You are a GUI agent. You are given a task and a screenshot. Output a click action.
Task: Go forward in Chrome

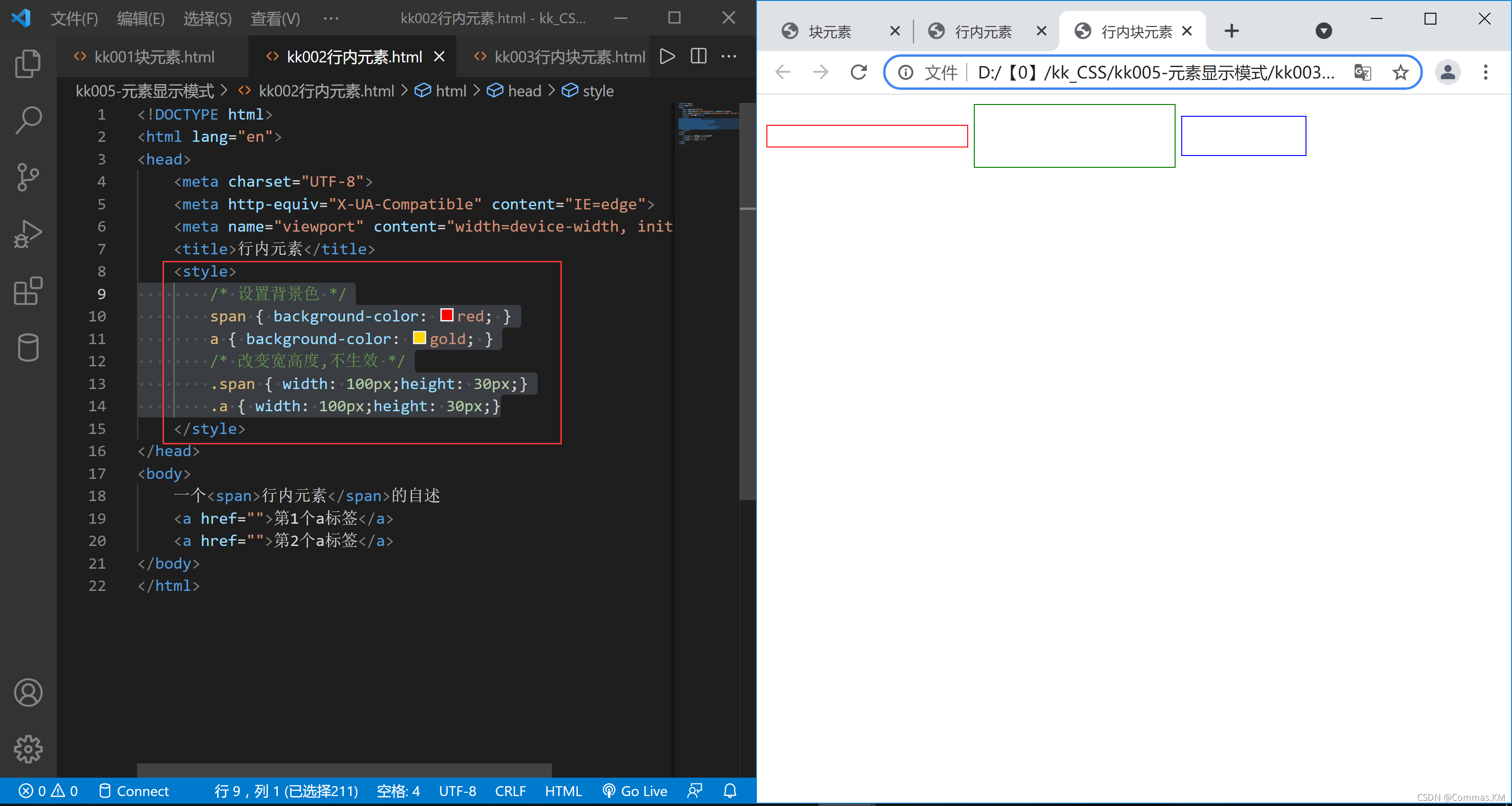tap(821, 72)
